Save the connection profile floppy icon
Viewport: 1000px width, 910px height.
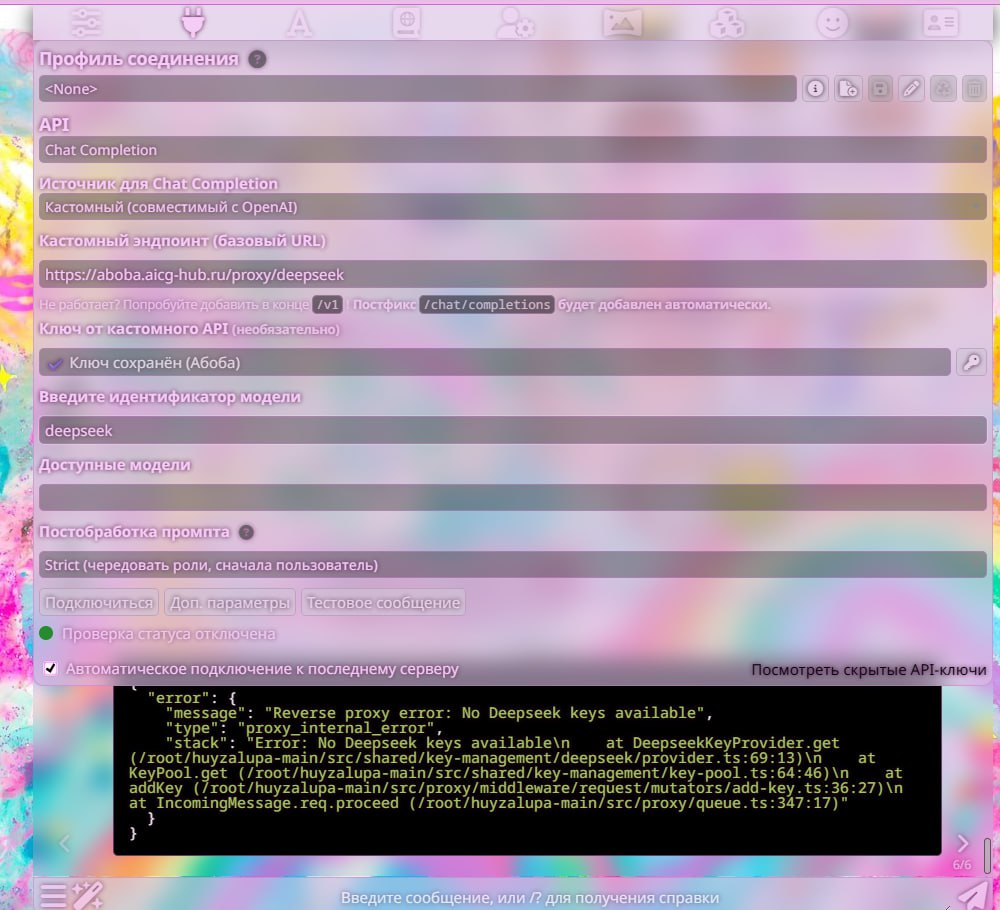pyautogui.click(x=879, y=89)
